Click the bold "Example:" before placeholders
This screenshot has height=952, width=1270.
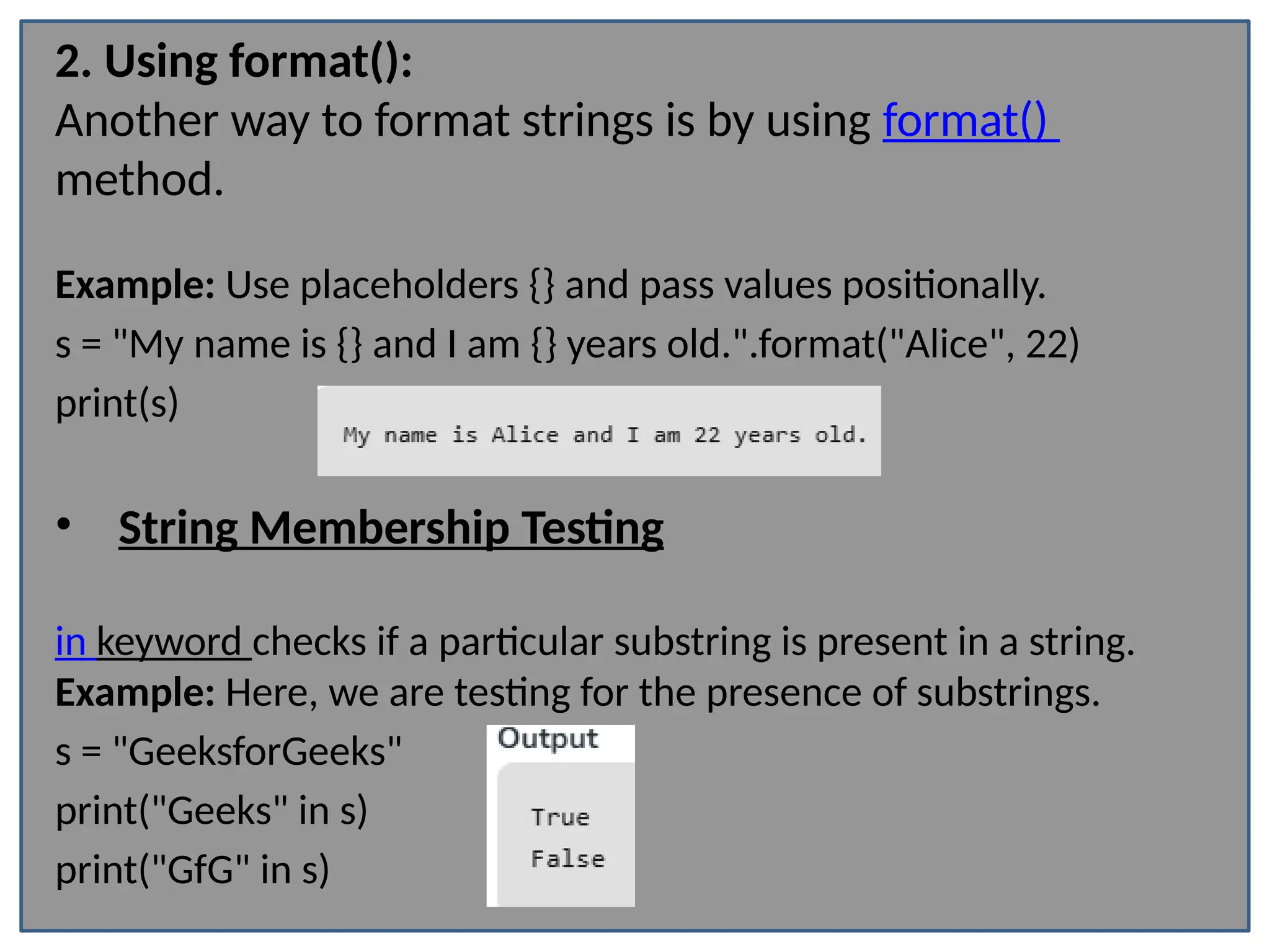click(135, 285)
